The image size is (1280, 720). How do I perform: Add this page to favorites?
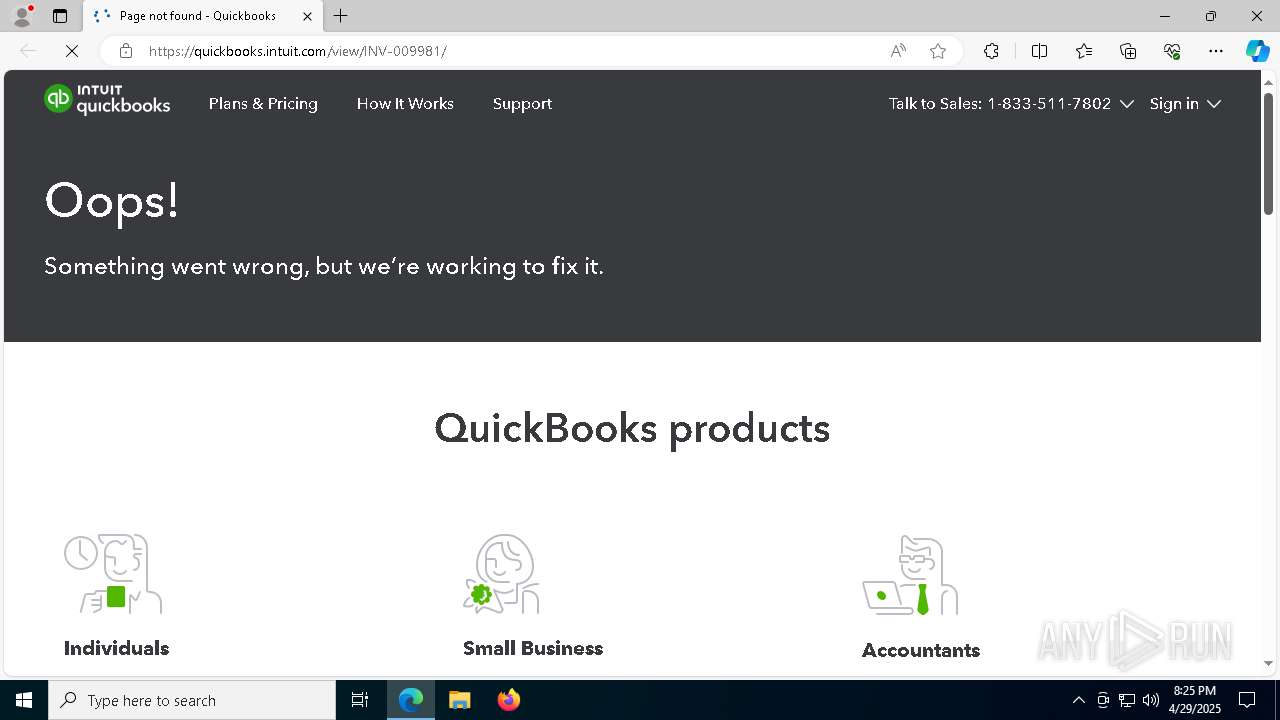coord(938,51)
